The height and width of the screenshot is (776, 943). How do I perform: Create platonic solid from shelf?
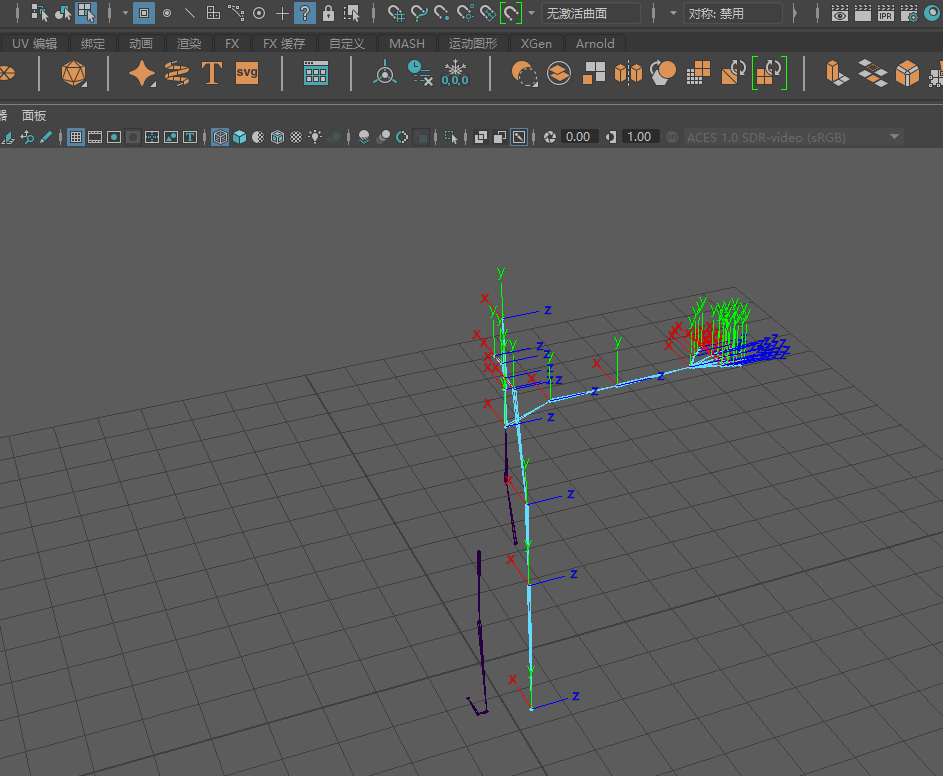pos(73,73)
